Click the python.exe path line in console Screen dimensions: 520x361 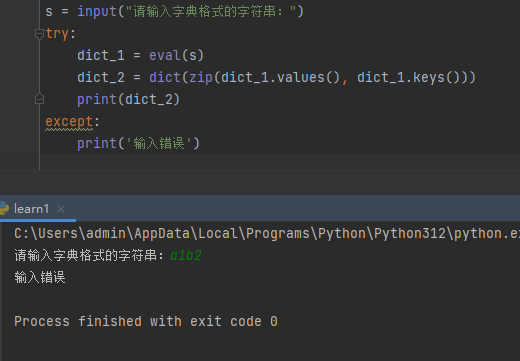click(267, 234)
